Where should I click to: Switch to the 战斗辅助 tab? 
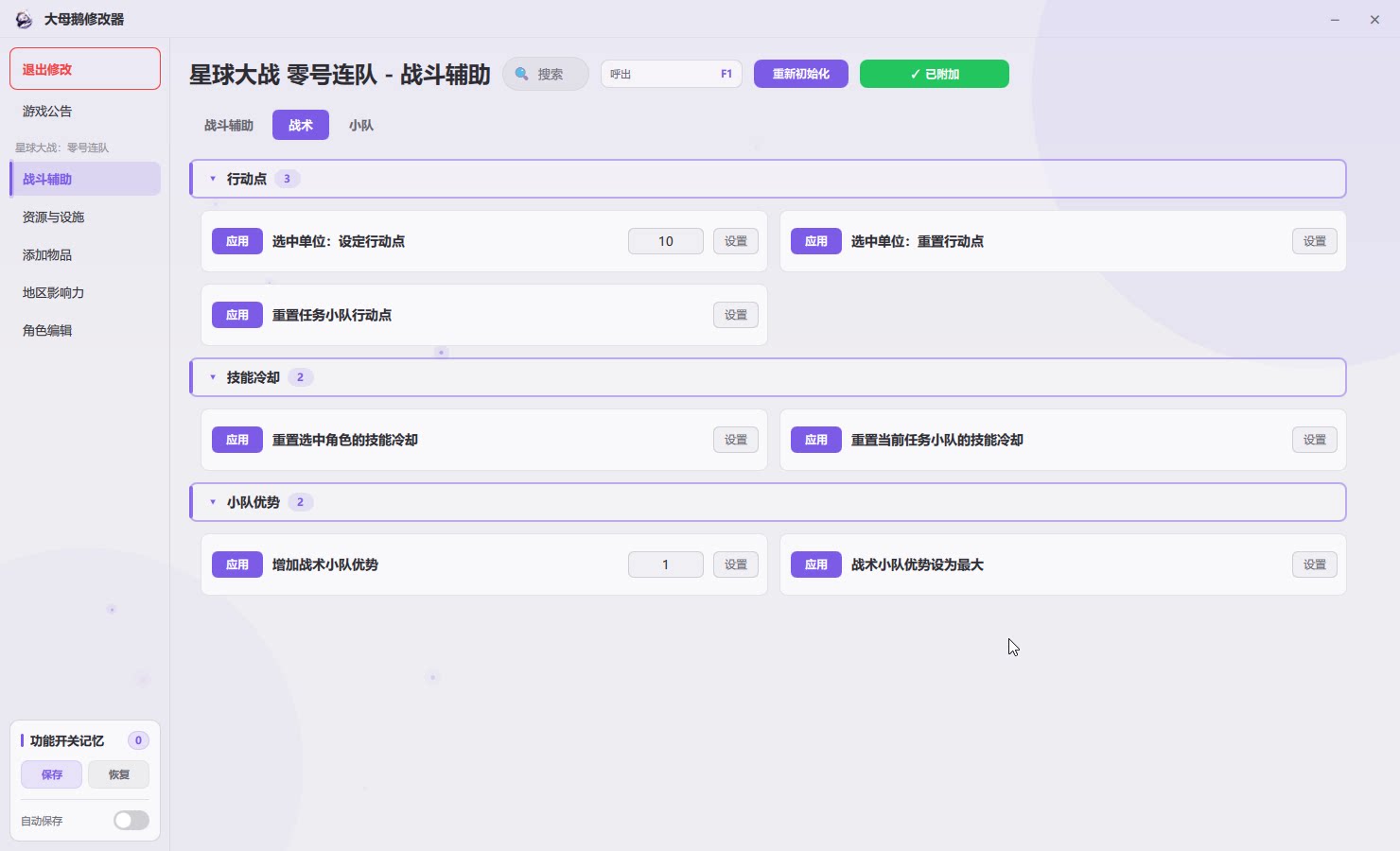(229, 125)
